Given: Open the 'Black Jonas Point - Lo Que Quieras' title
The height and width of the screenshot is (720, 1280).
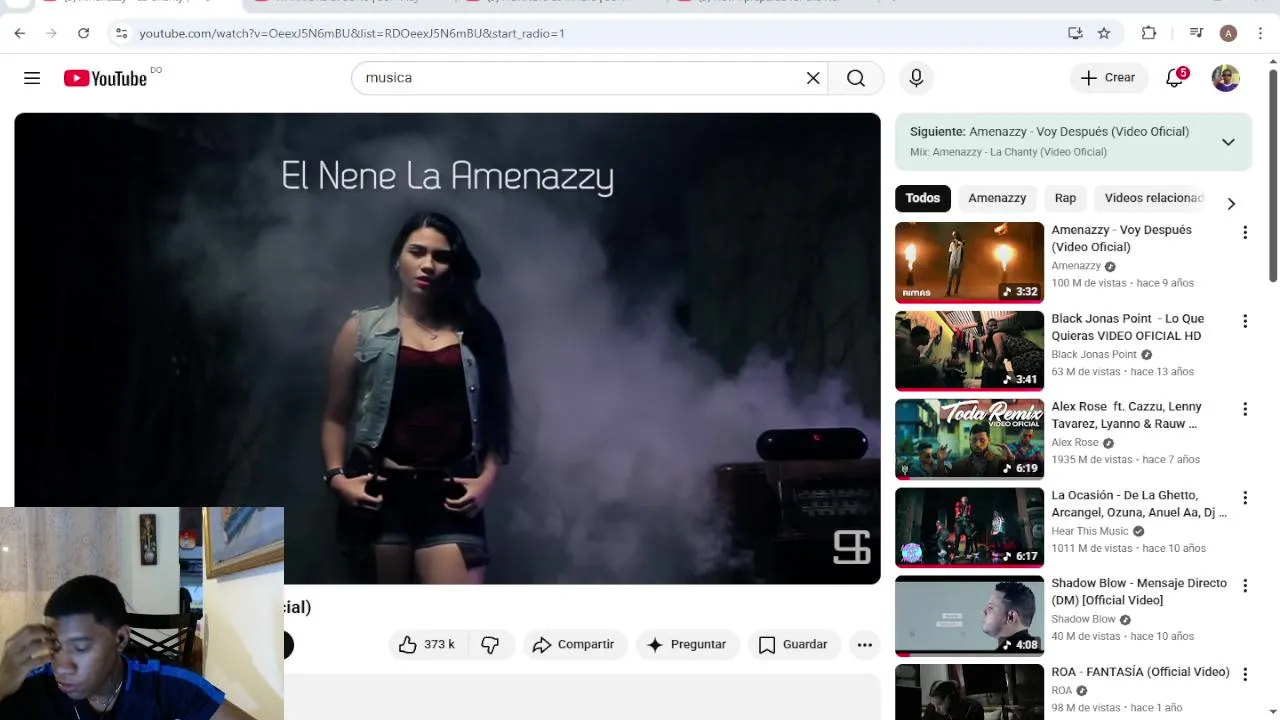Looking at the screenshot, I should [1128, 327].
